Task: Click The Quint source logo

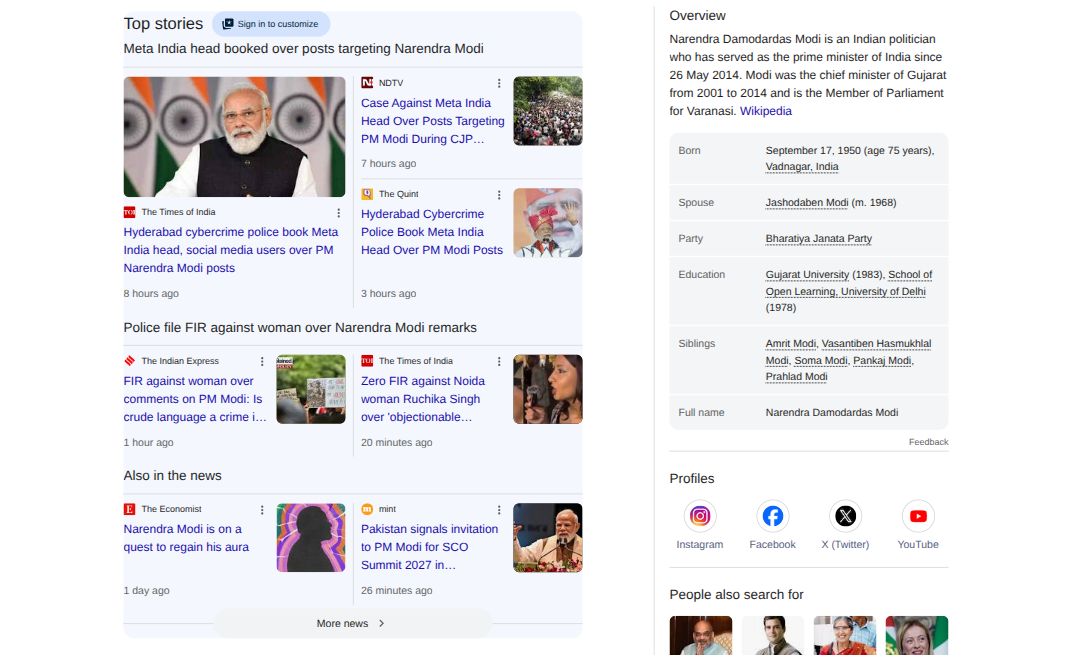Action: pos(367,194)
